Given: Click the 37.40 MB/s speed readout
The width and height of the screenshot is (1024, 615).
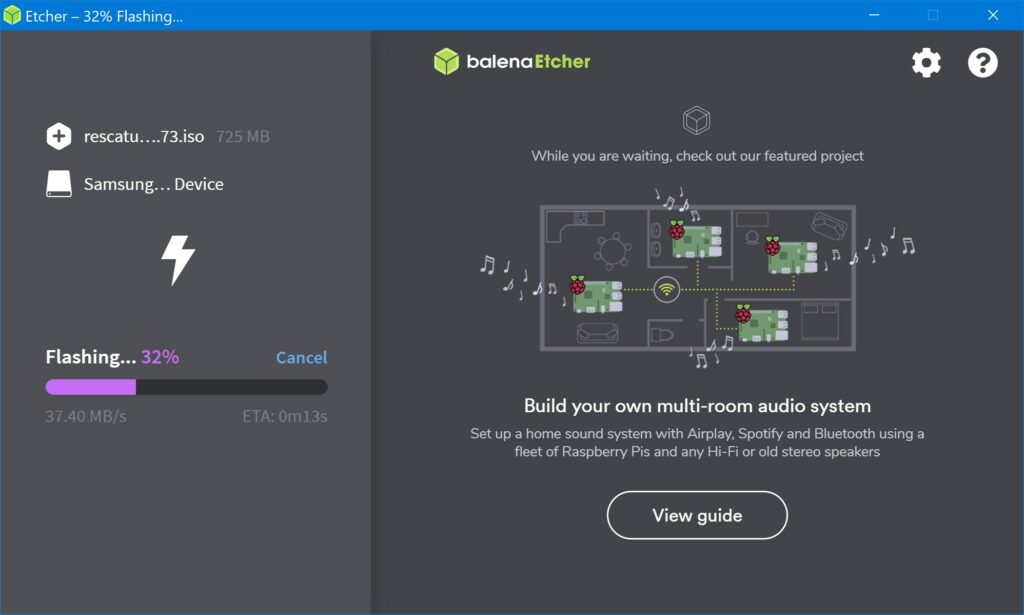Looking at the screenshot, I should pyautogui.click(x=86, y=417).
